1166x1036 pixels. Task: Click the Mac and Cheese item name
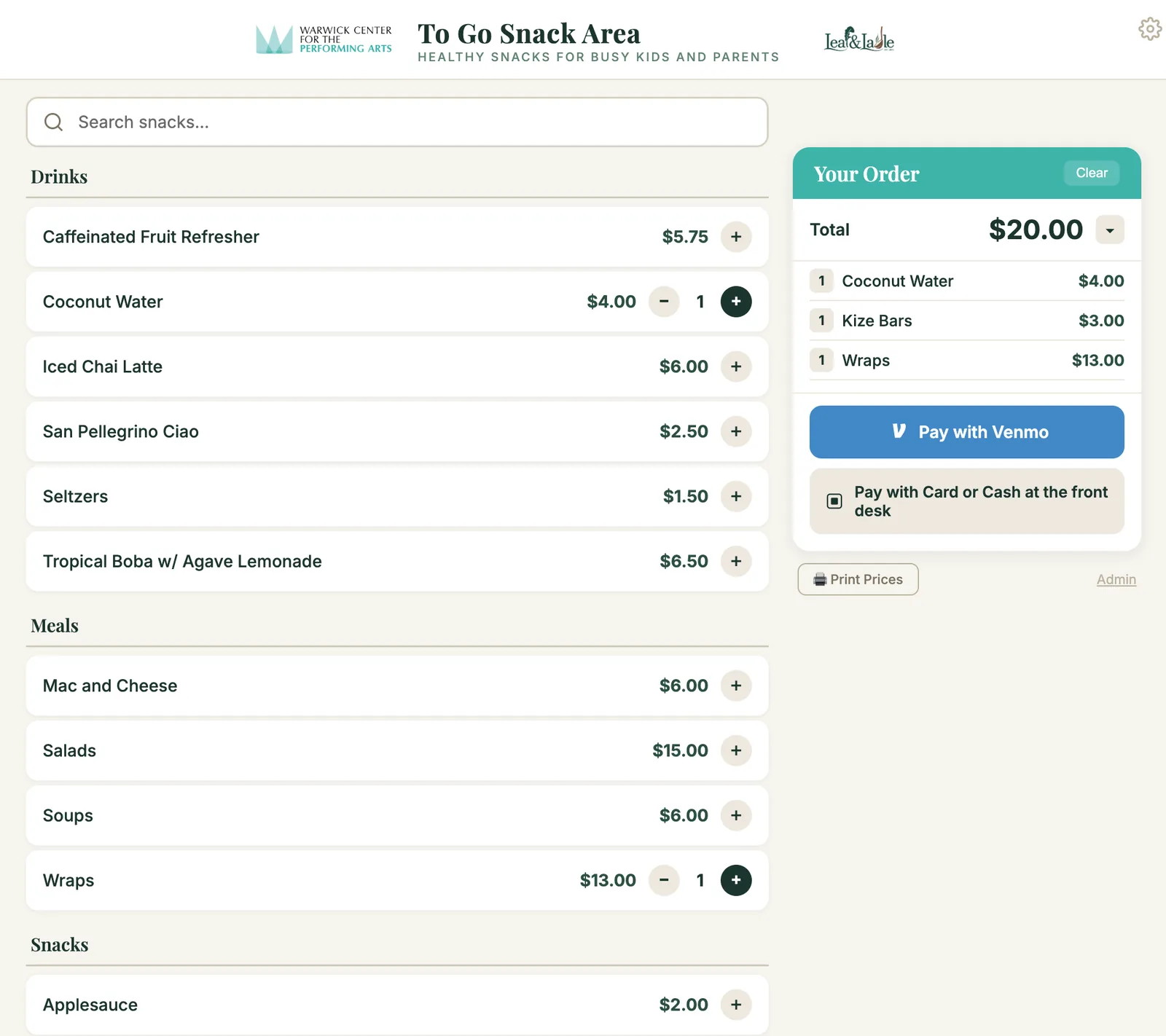[110, 686]
